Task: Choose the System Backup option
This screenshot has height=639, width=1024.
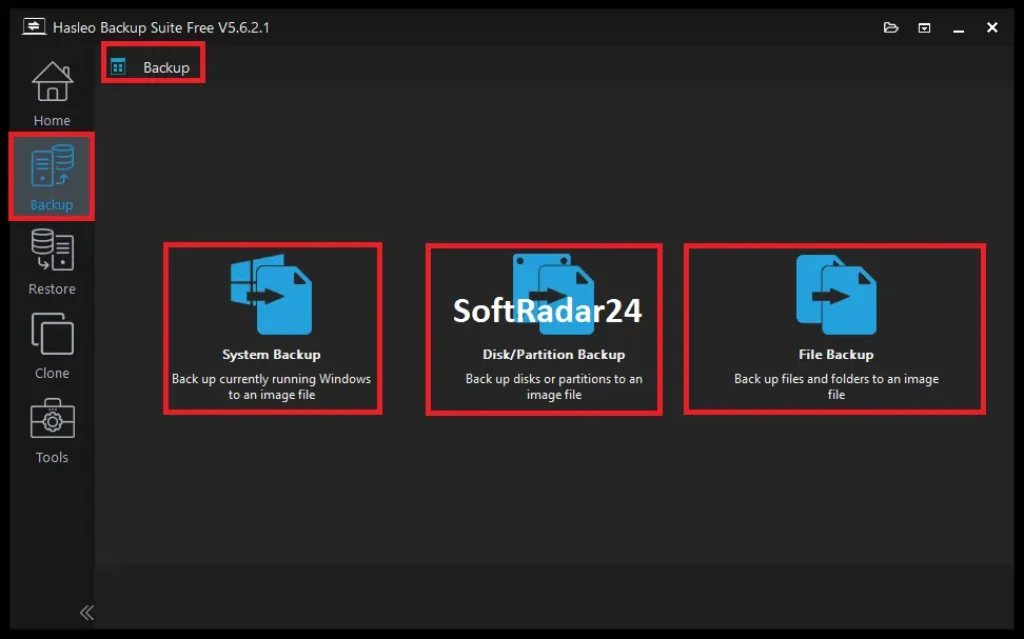Action: 272,329
